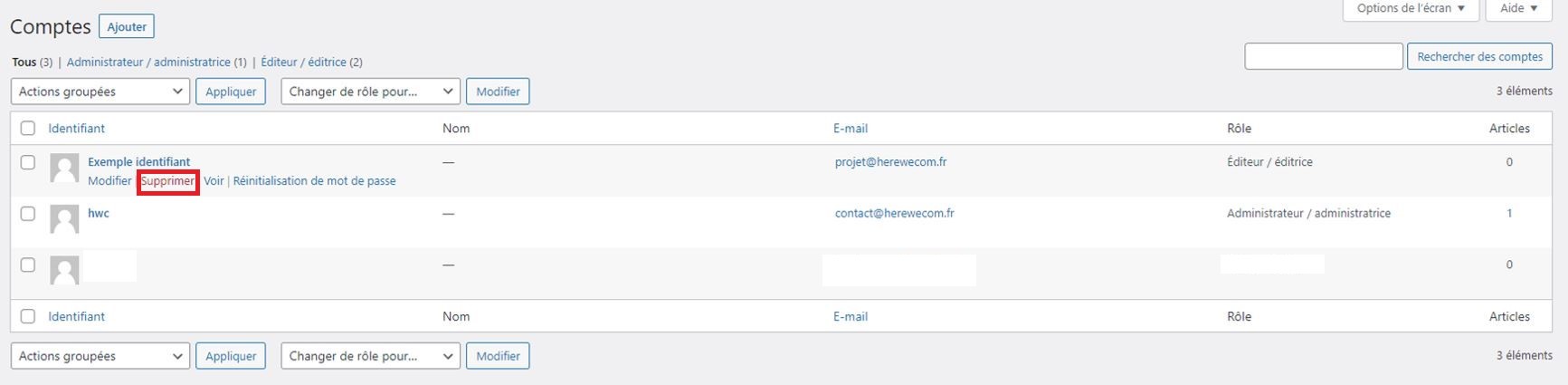The height and width of the screenshot is (385, 1568).
Task: Check the select-all box in table header
Action: coord(28,129)
